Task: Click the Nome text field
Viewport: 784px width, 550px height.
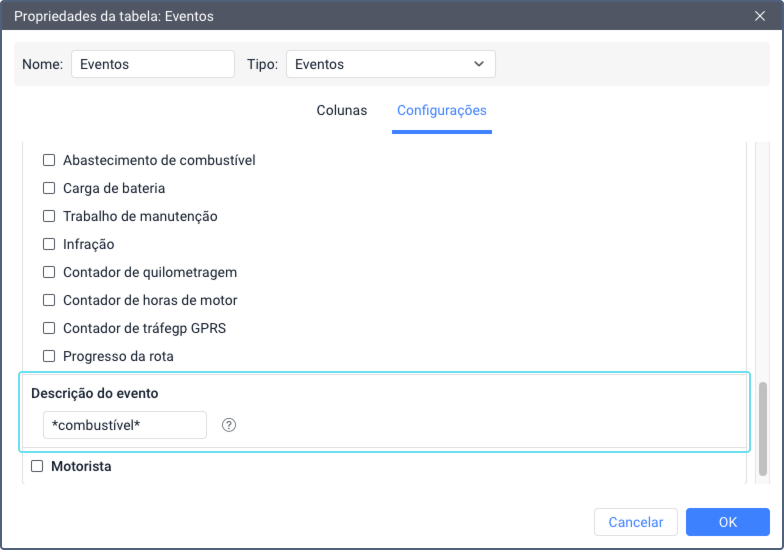Action: [152, 64]
